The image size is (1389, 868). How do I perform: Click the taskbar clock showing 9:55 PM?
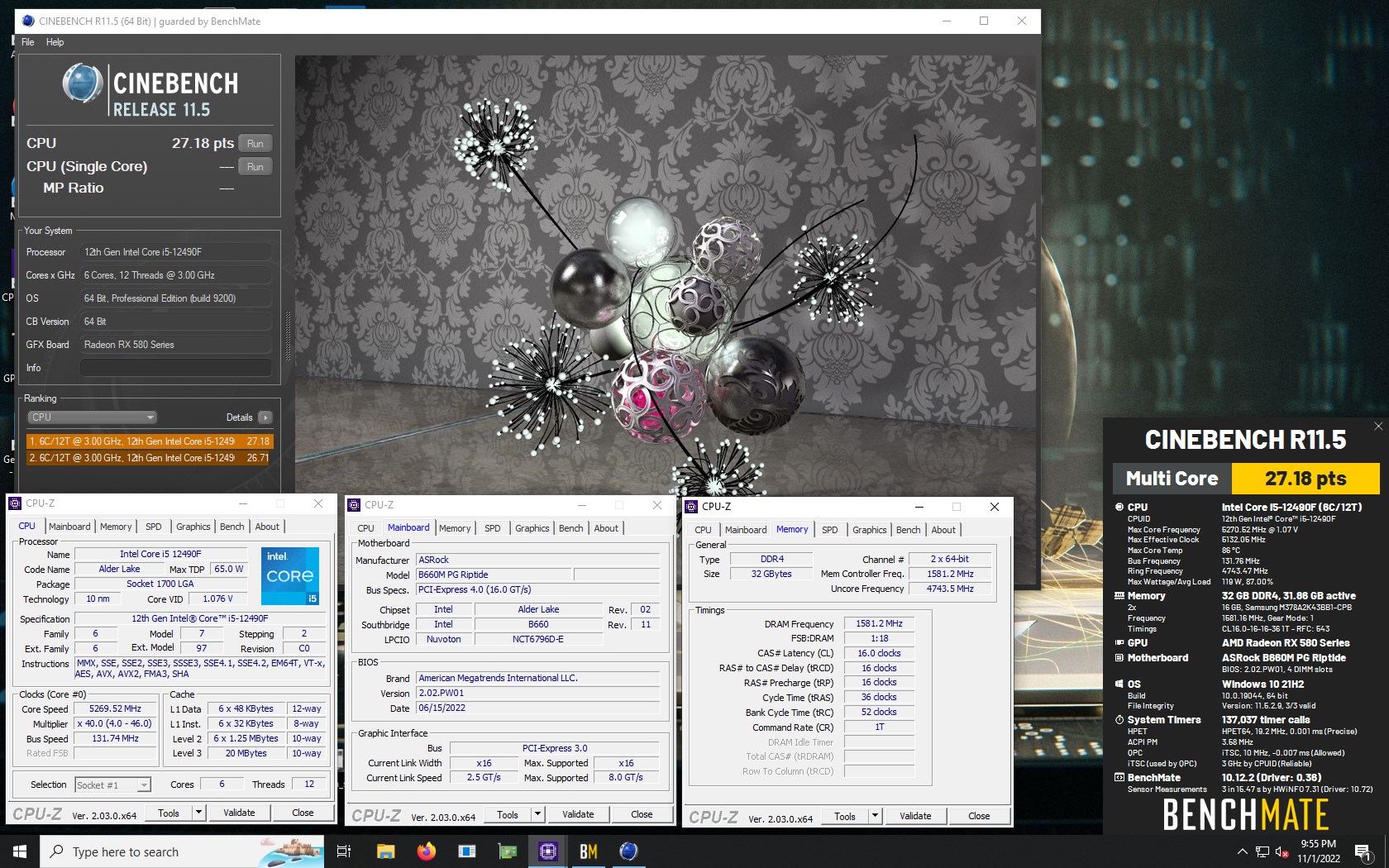pos(1318,851)
